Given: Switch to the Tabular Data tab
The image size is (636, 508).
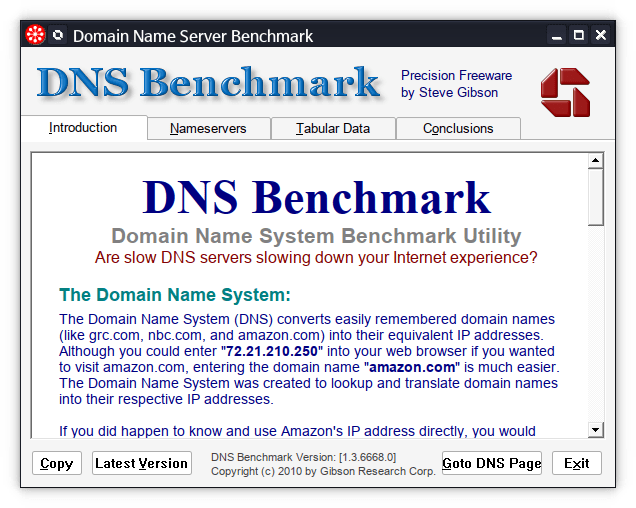Looking at the screenshot, I should [333, 129].
